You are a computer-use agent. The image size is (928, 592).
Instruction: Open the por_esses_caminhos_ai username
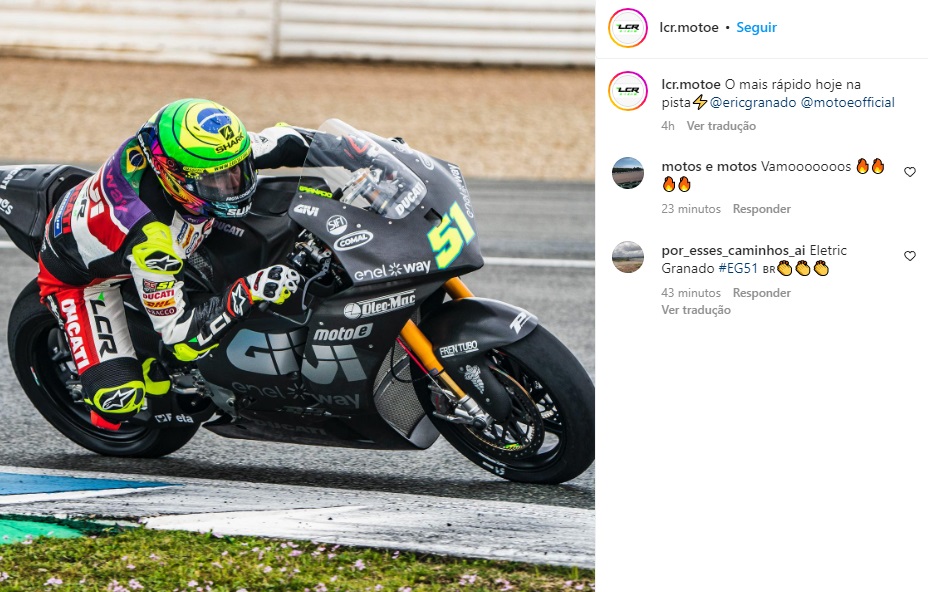tap(733, 250)
